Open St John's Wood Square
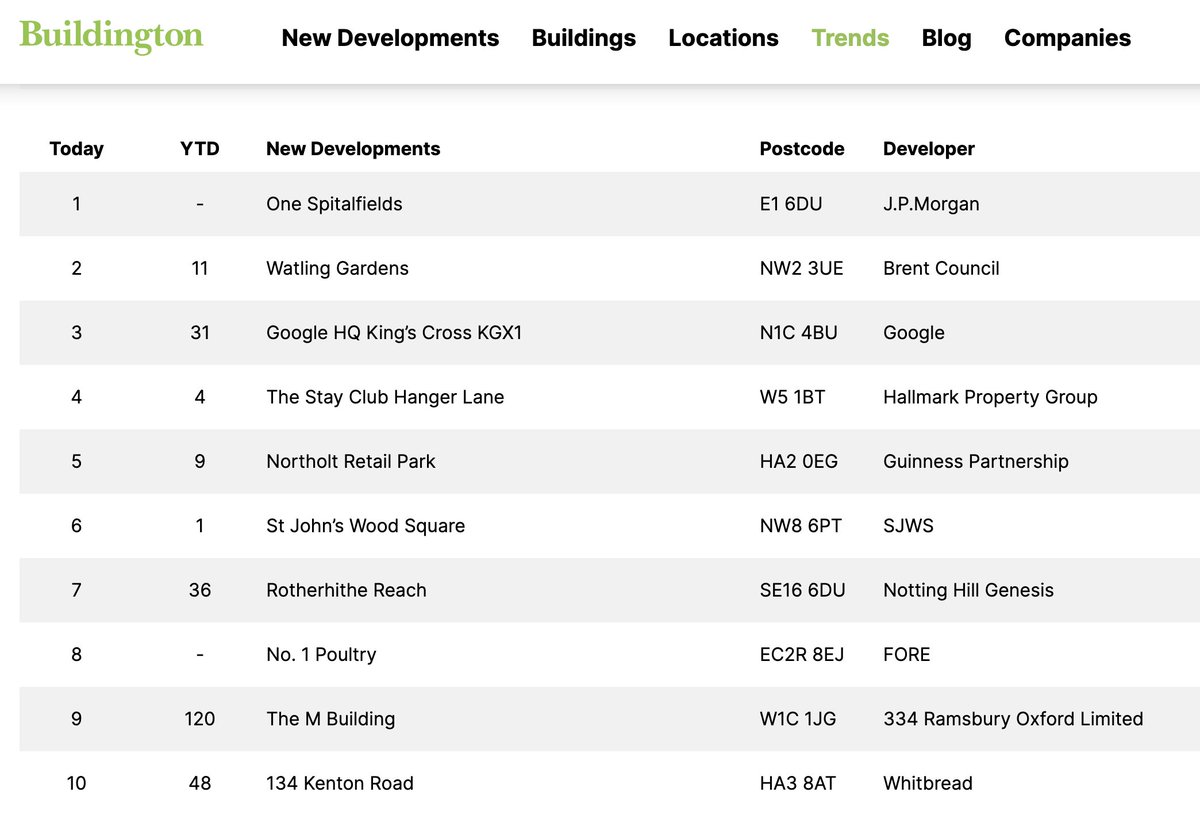The image size is (1200, 815). coord(365,526)
